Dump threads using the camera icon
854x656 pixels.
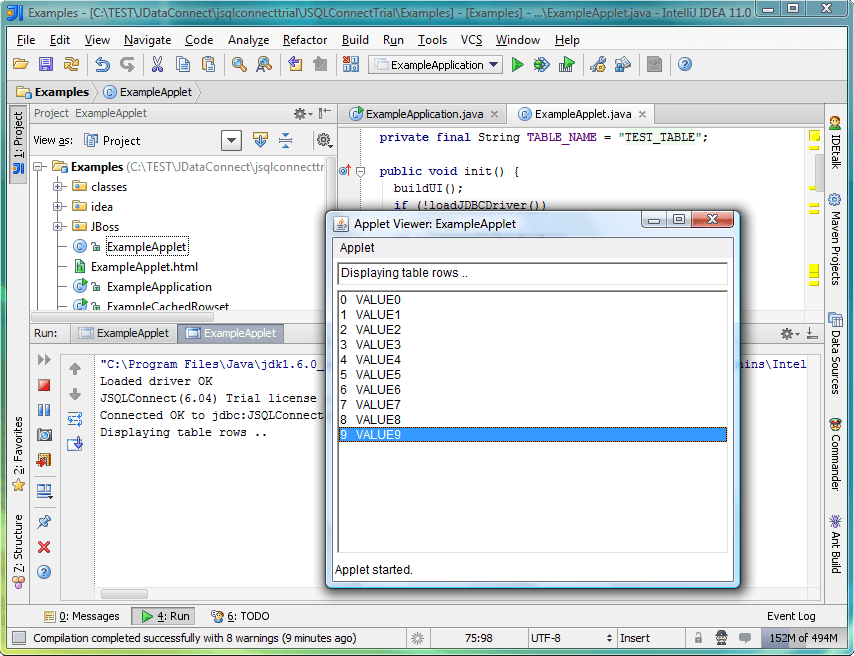coord(44,435)
